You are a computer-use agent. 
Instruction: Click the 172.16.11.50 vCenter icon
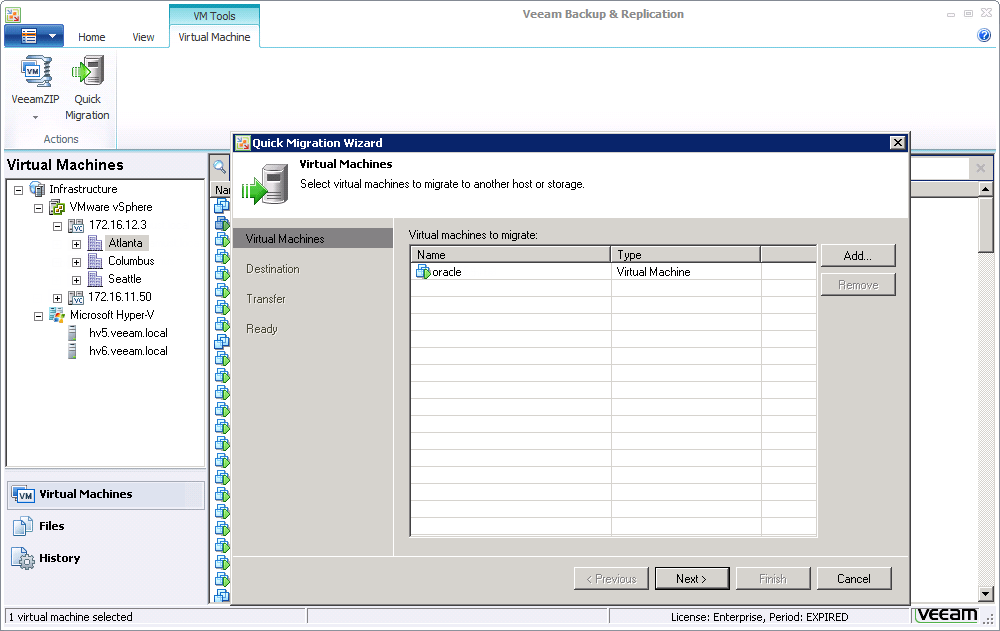[76, 297]
